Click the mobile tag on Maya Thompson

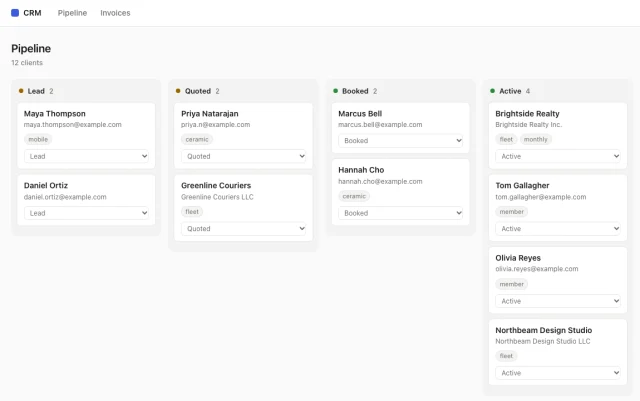[x=38, y=139]
